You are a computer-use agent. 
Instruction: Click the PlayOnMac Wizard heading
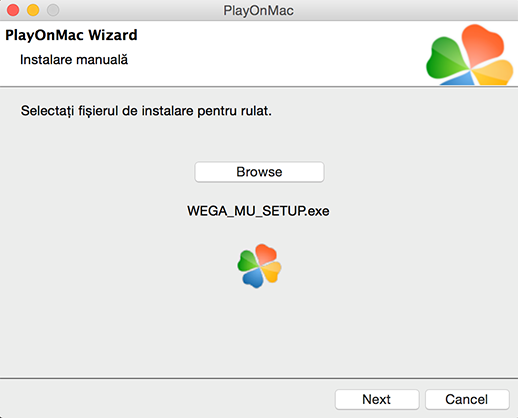(x=71, y=35)
